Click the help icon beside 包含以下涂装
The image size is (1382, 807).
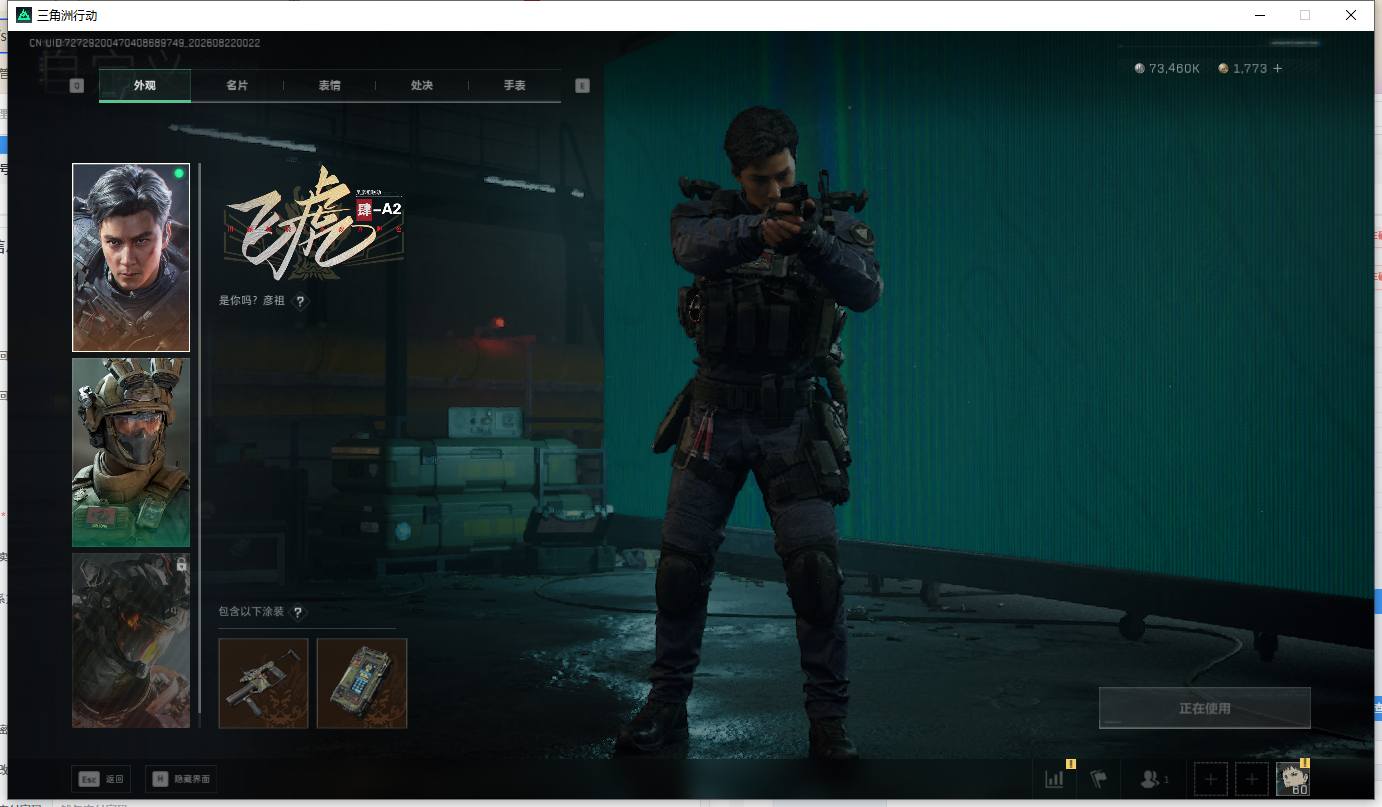(297, 612)
